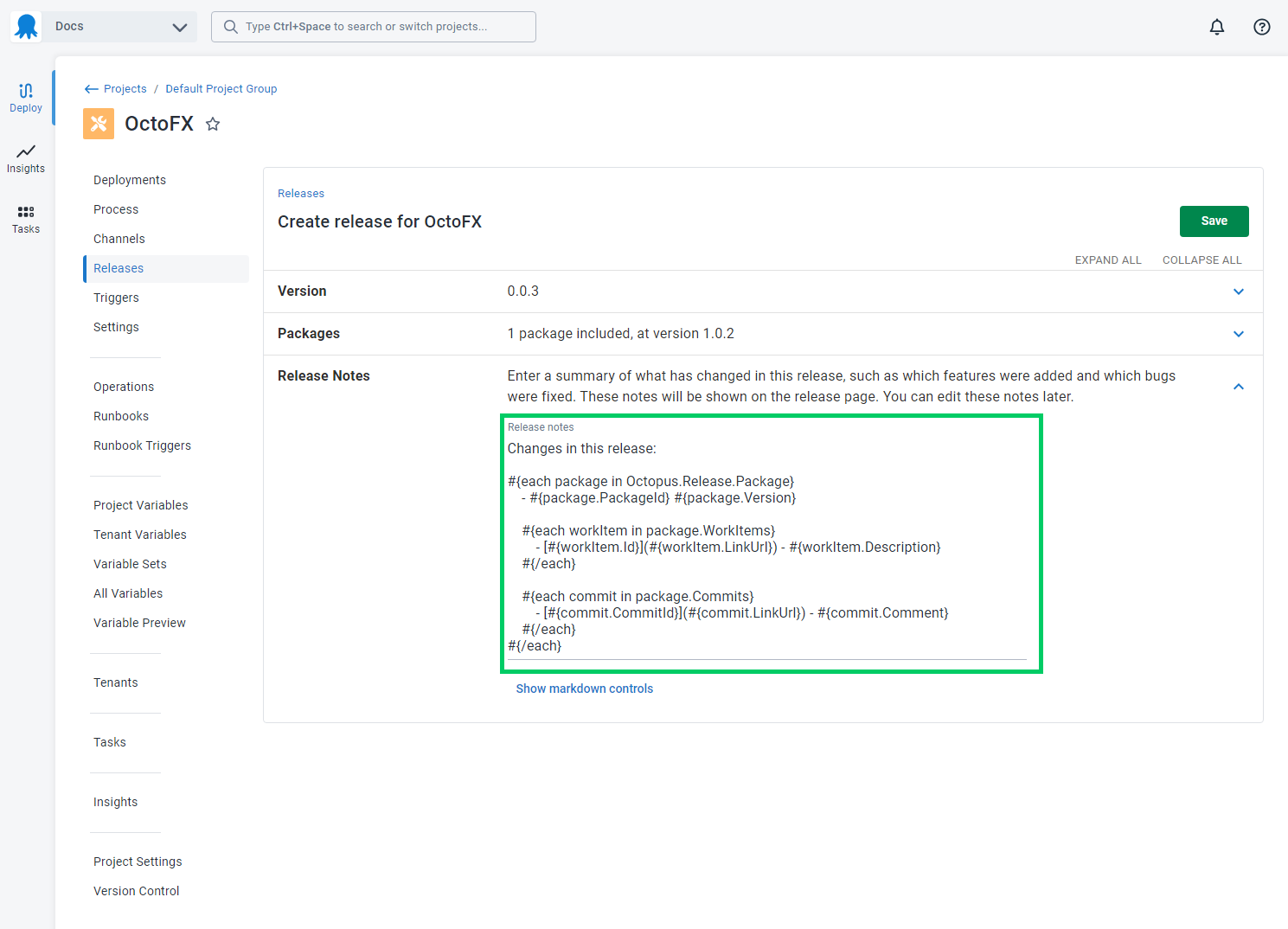Open Insights in the left rail
Screen dimensions: 1288x929
coord(26,159)
